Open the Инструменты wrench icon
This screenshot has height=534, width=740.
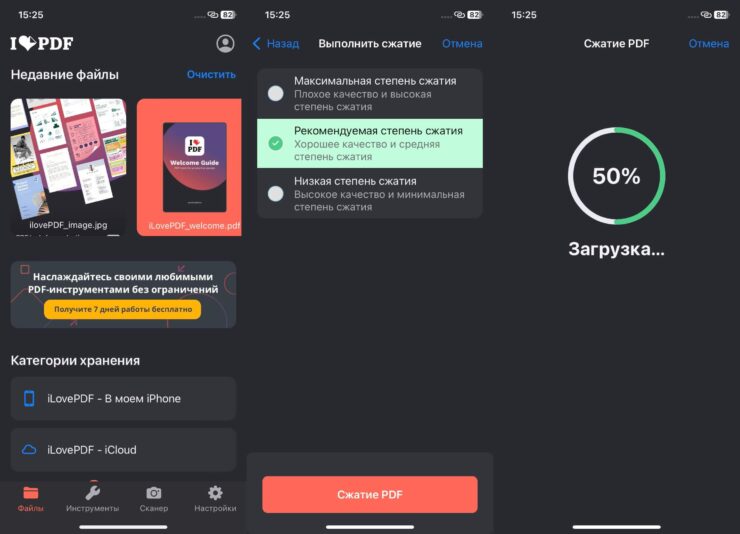pos(92,493)
